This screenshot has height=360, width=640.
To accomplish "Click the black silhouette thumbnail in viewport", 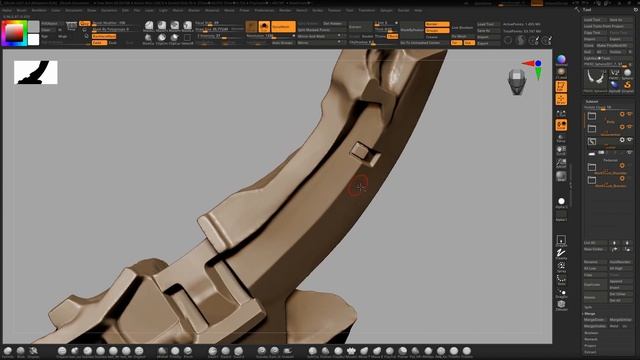I will point(36,72).
